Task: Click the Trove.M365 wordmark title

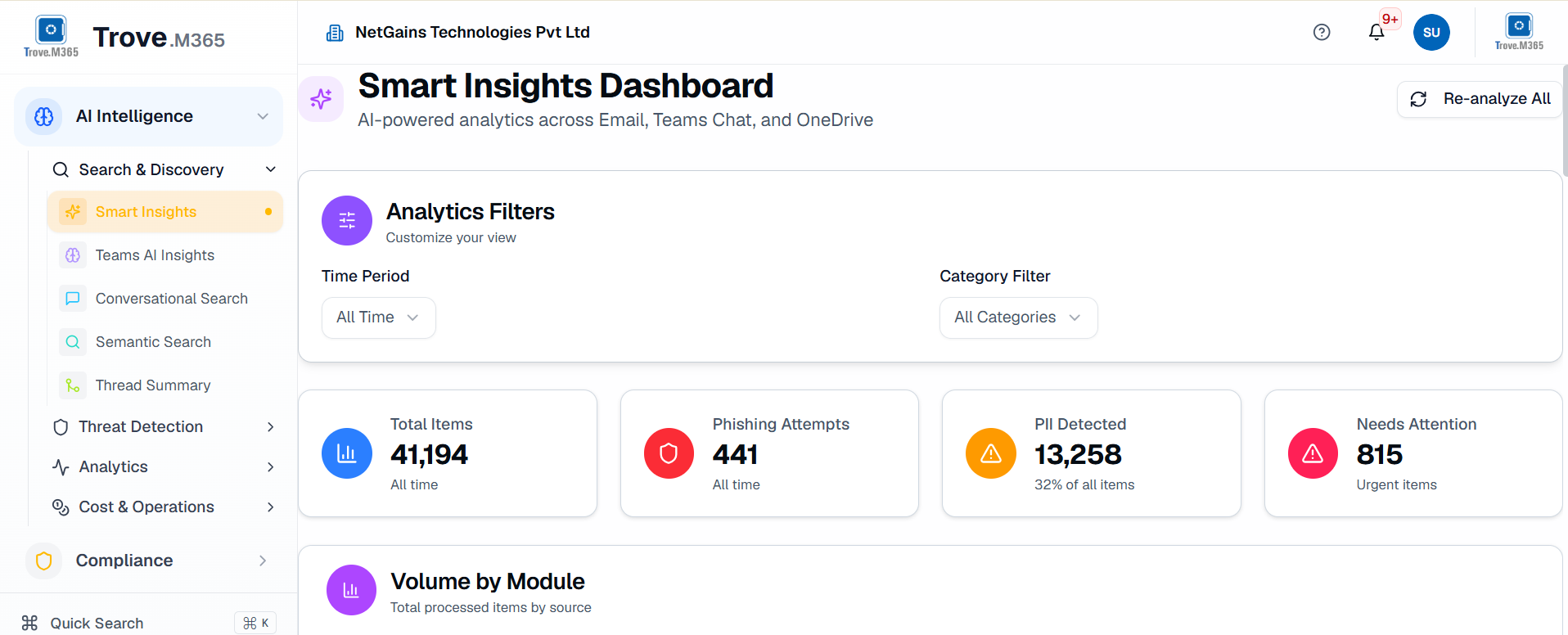Action: pyautogui.click(x=159, y=38)
